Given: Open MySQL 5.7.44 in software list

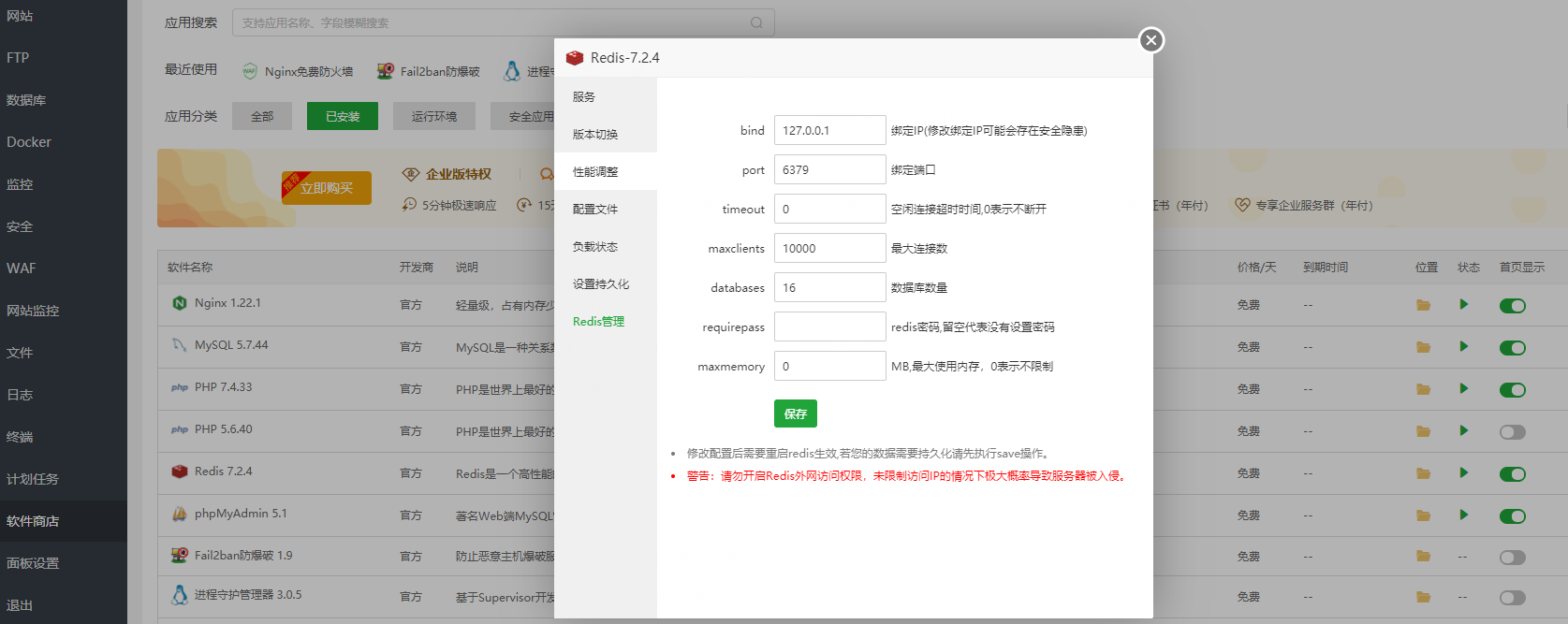Looking at the screenshot, I should (x=231, y=345).
